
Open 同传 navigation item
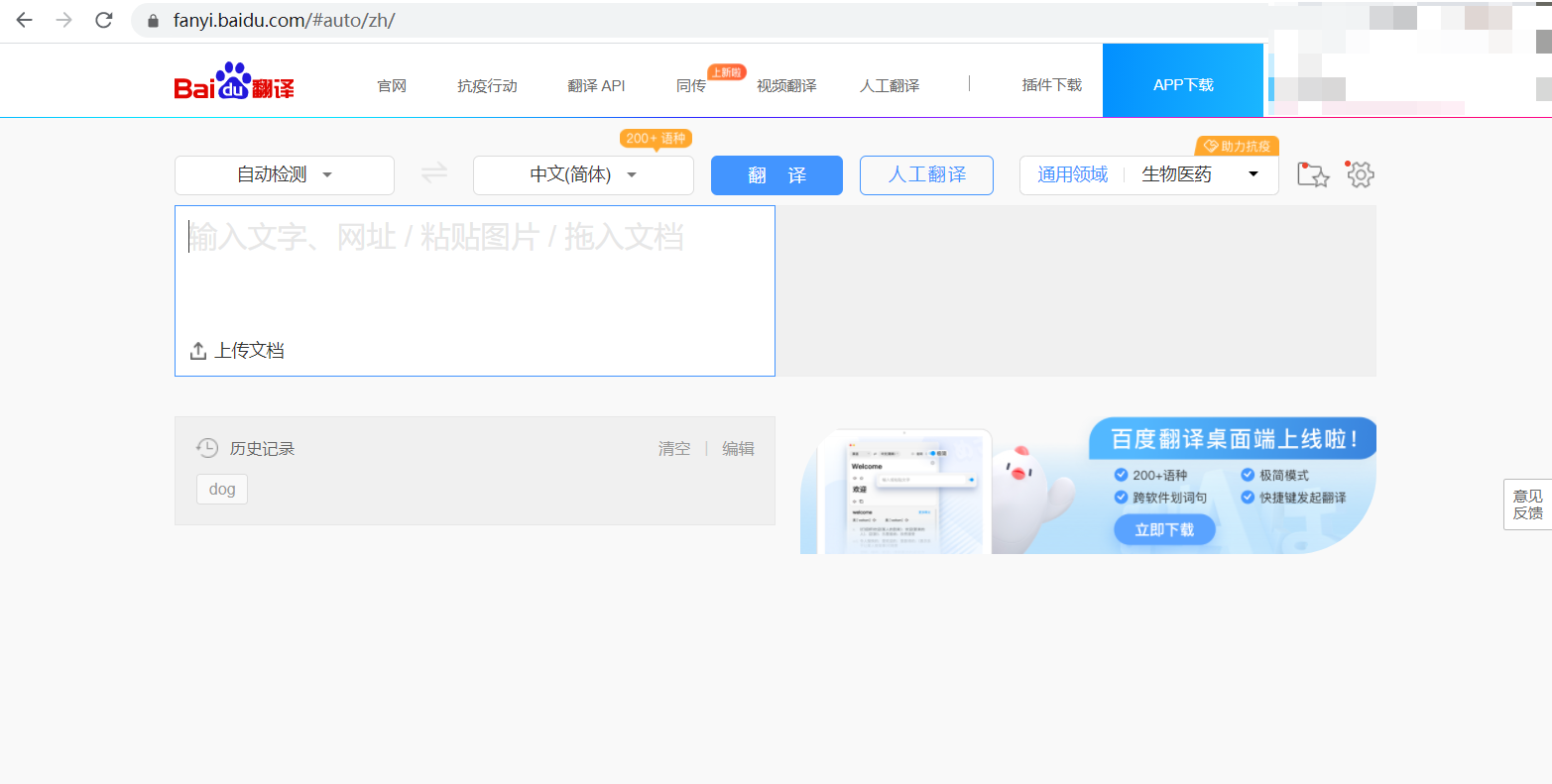tap(691, 85)
